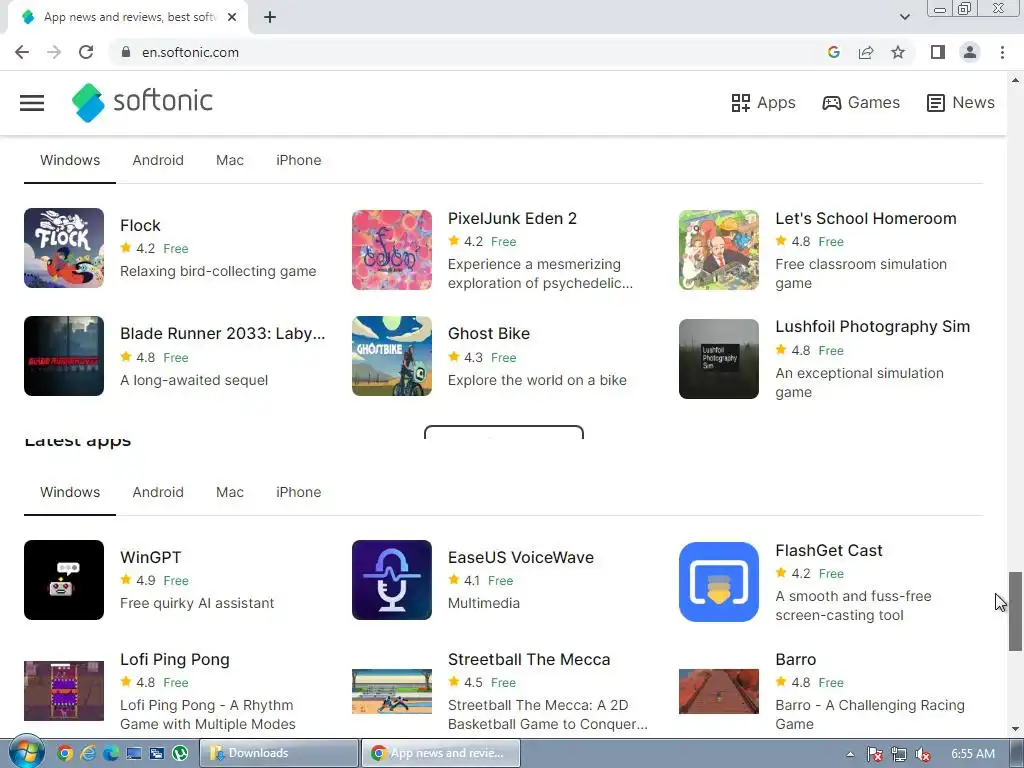Switch to the Downloads taskbar window
Image resolution: width=1024 pixels, height=768 pixels.
[279, 753]
